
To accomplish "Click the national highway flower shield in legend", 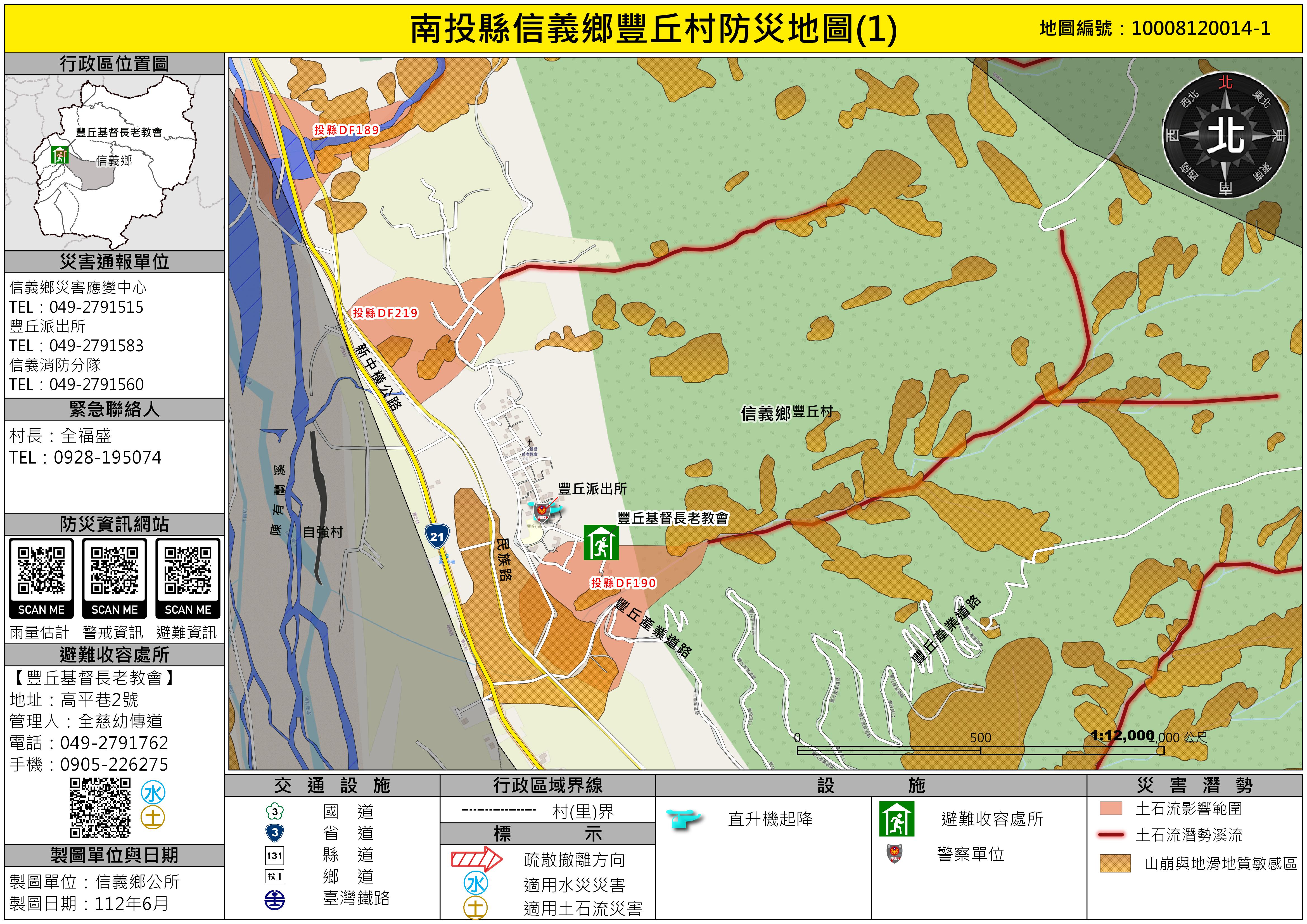I will pyautogui.click(x=275, y=811).
